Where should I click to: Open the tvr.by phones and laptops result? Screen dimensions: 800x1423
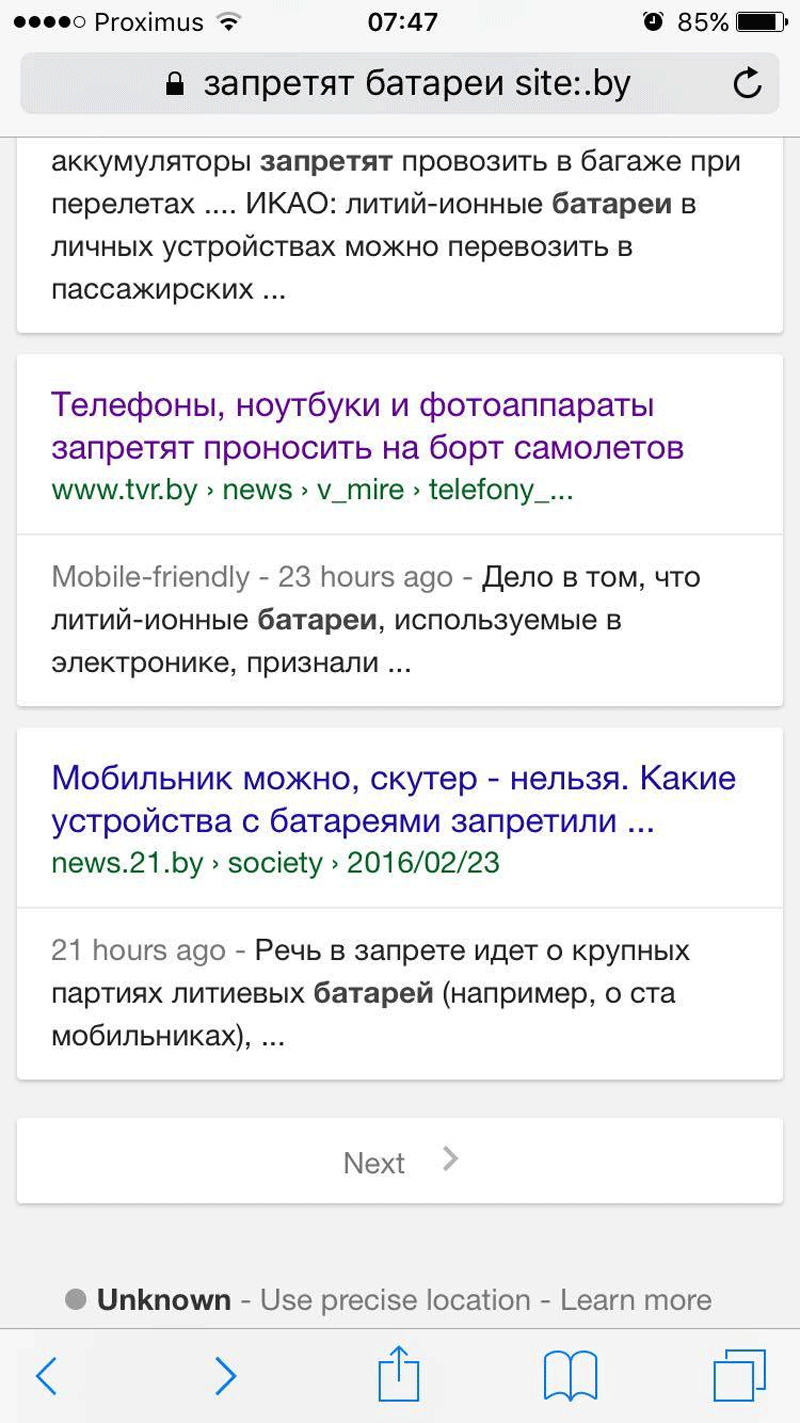(x=367, y=427)
